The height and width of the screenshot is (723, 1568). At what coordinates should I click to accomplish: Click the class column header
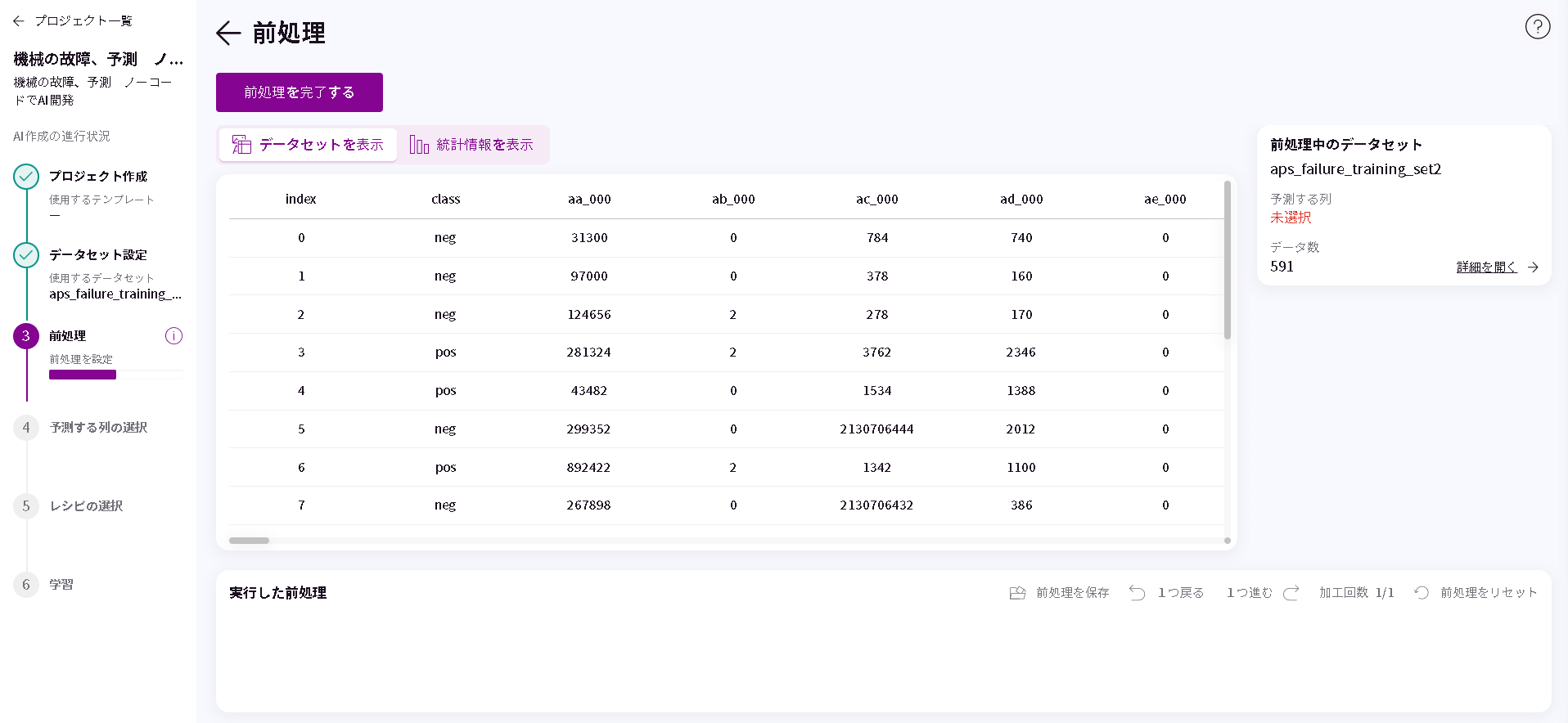pos(445,199)
